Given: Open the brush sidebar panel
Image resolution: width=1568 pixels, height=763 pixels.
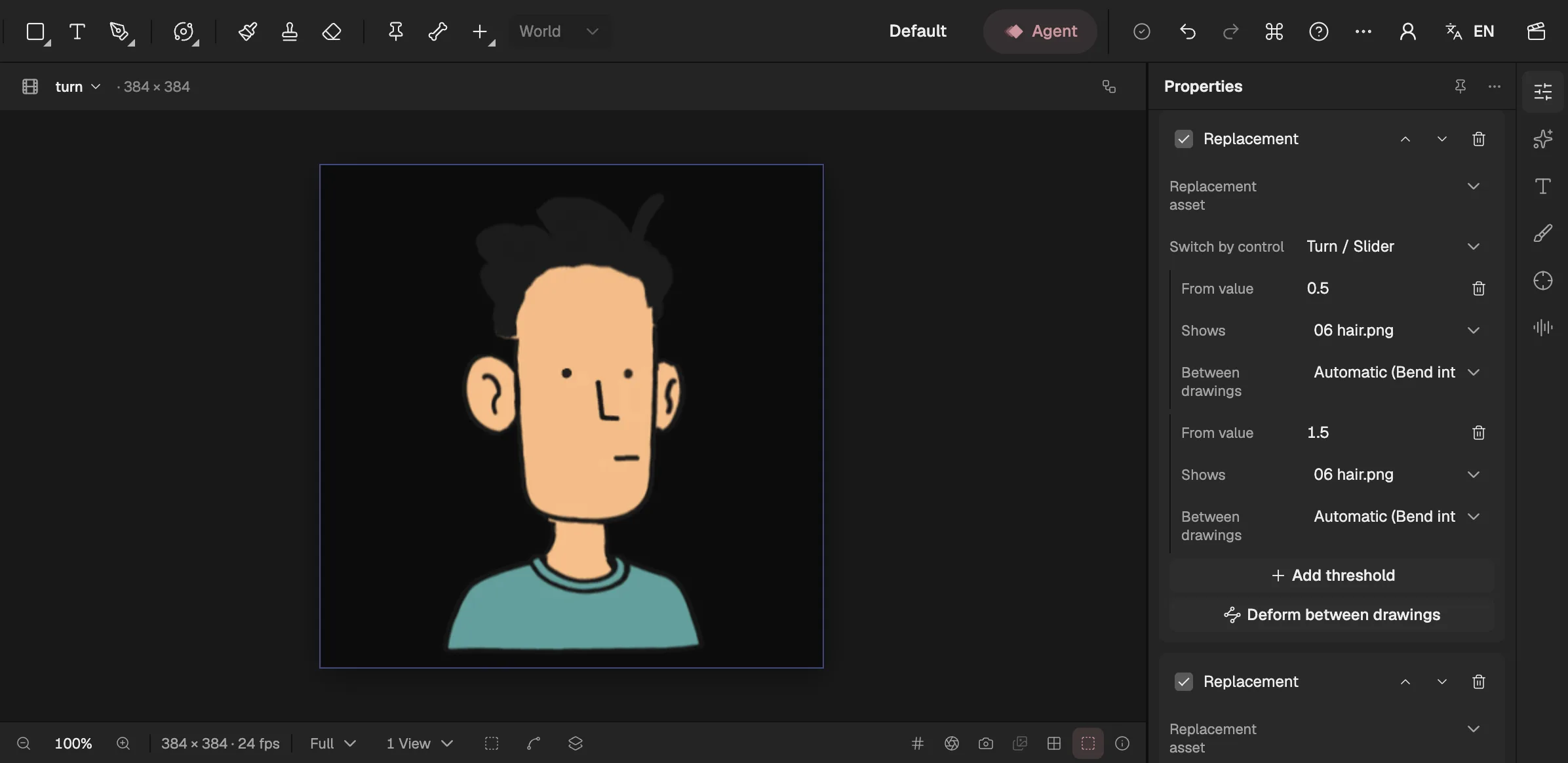Looking at the screenshot, I should click(1543, 233).
